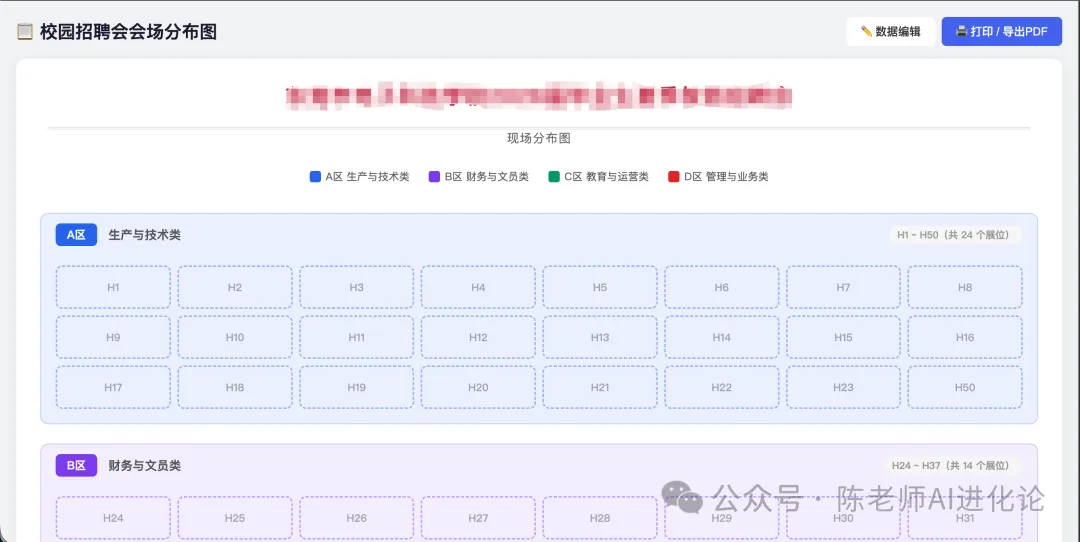This screenshot has width=1080, height=542.
Task: Open booth H24 in B区
Action: pyautogui.click(x=113, y=518)
